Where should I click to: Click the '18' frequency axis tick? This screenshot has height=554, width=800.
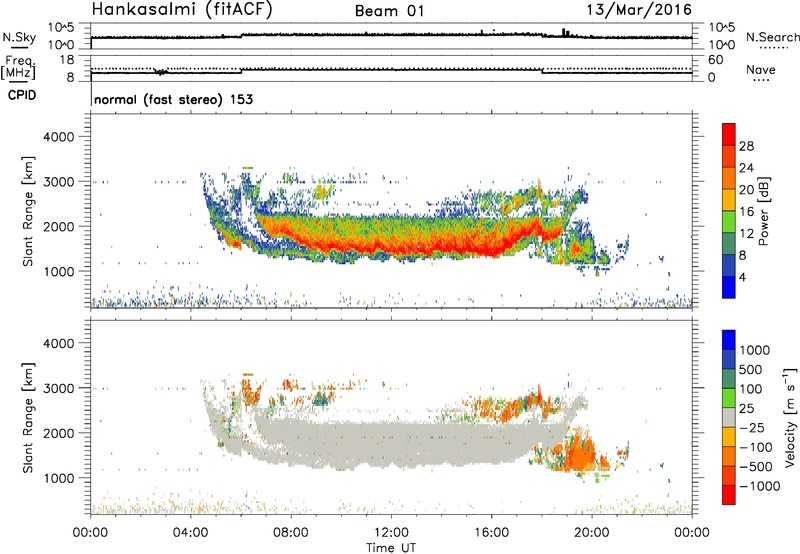pos(67,60)
